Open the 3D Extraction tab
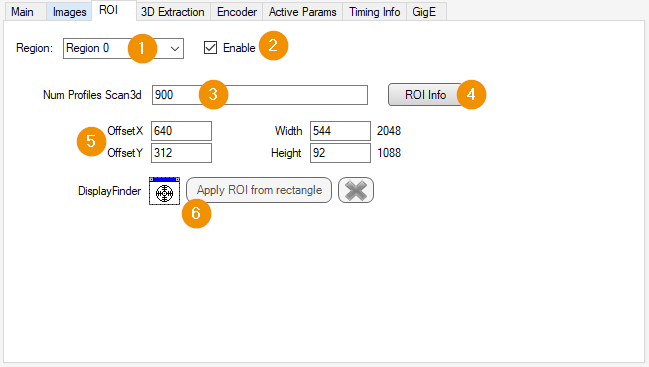The image size is (649, 367). tap(173, 12)
